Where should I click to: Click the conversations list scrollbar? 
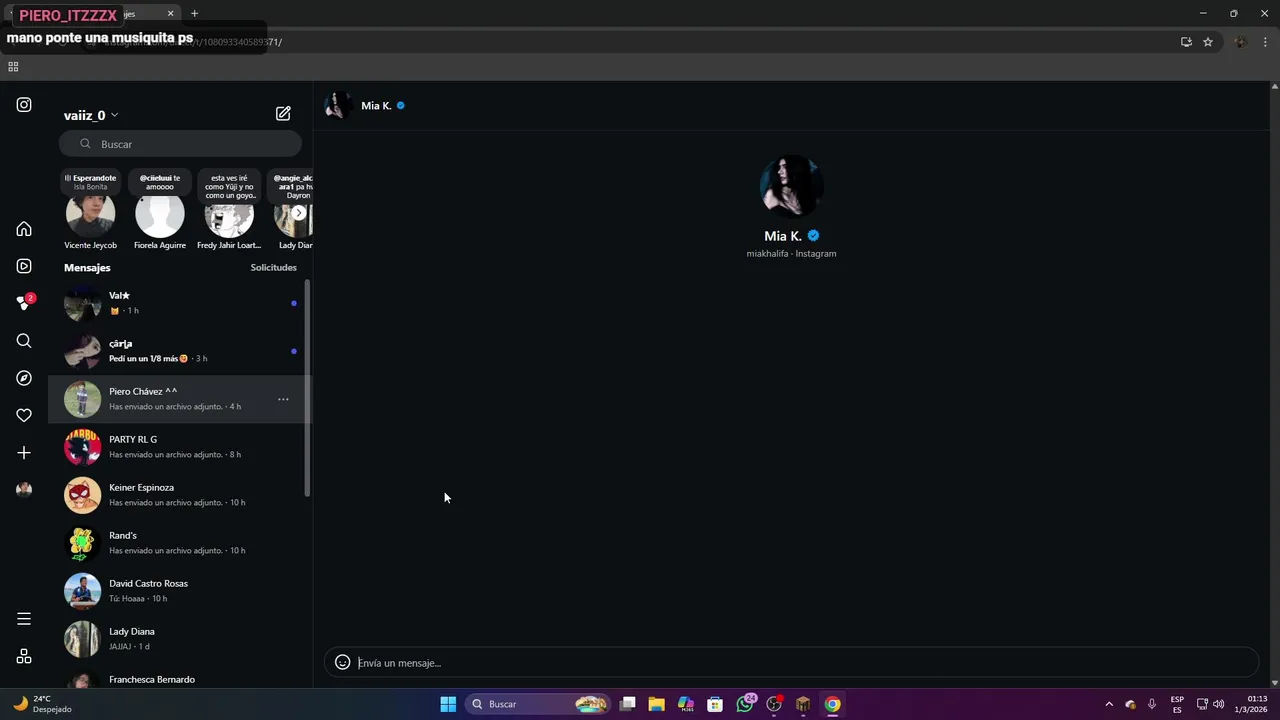[x=307, y=388]
